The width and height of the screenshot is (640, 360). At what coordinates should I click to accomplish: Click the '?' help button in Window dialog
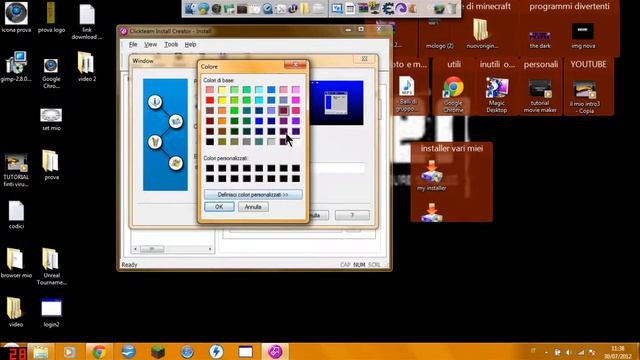352,215
